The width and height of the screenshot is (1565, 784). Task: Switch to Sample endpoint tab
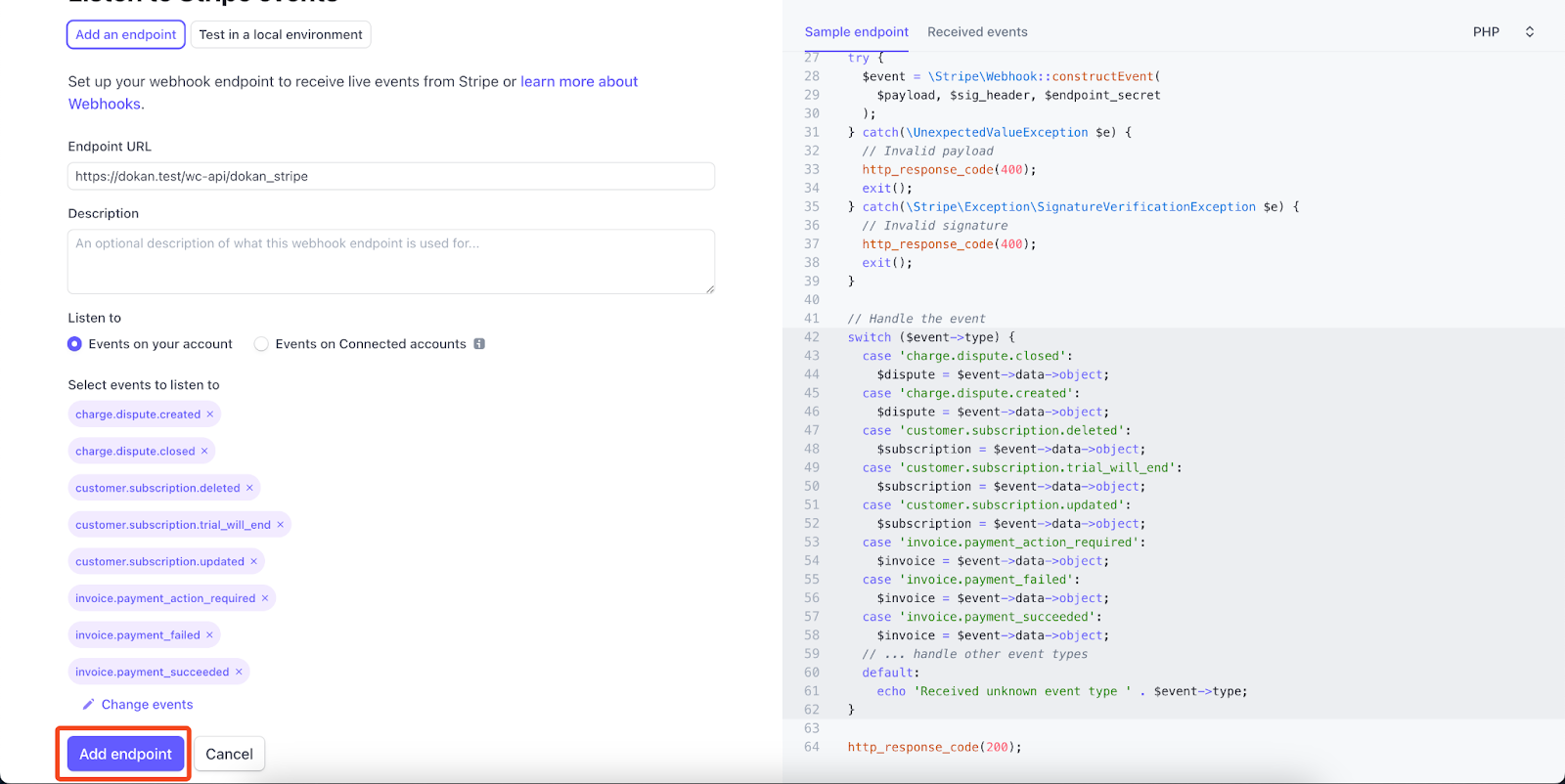tap(857, 32)
